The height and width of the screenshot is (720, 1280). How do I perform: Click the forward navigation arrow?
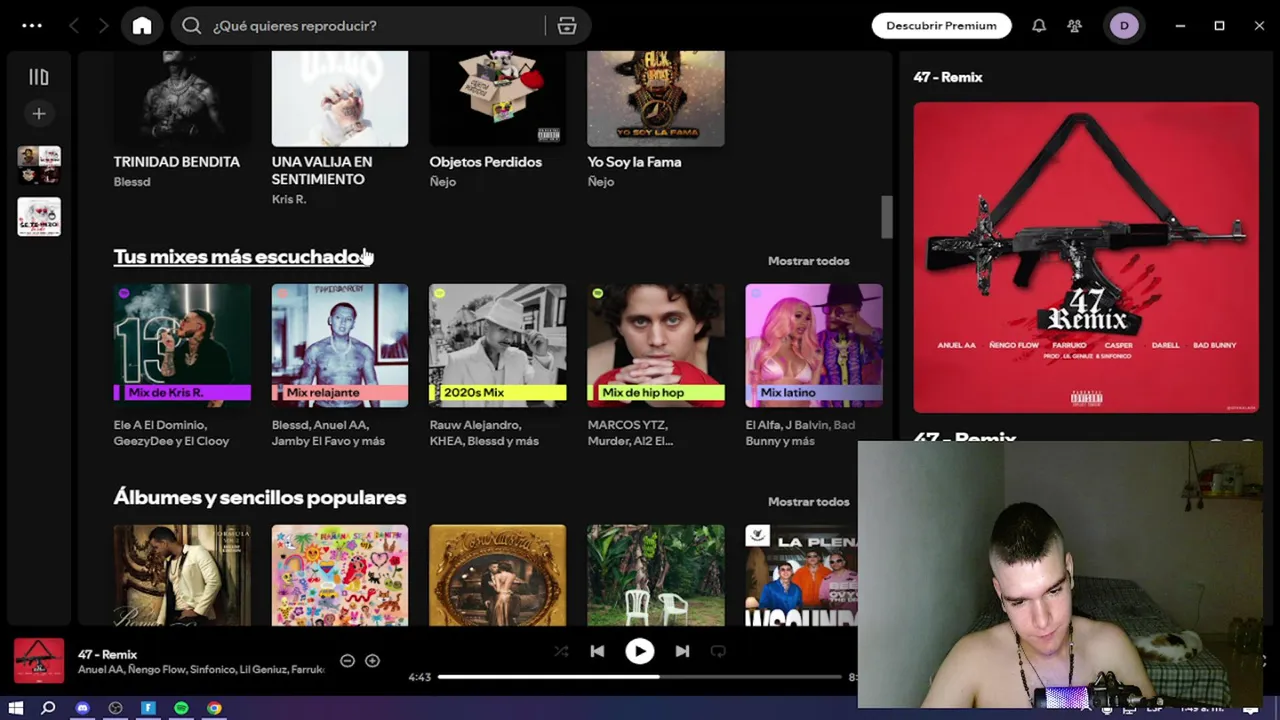click(x=103, y=26)
